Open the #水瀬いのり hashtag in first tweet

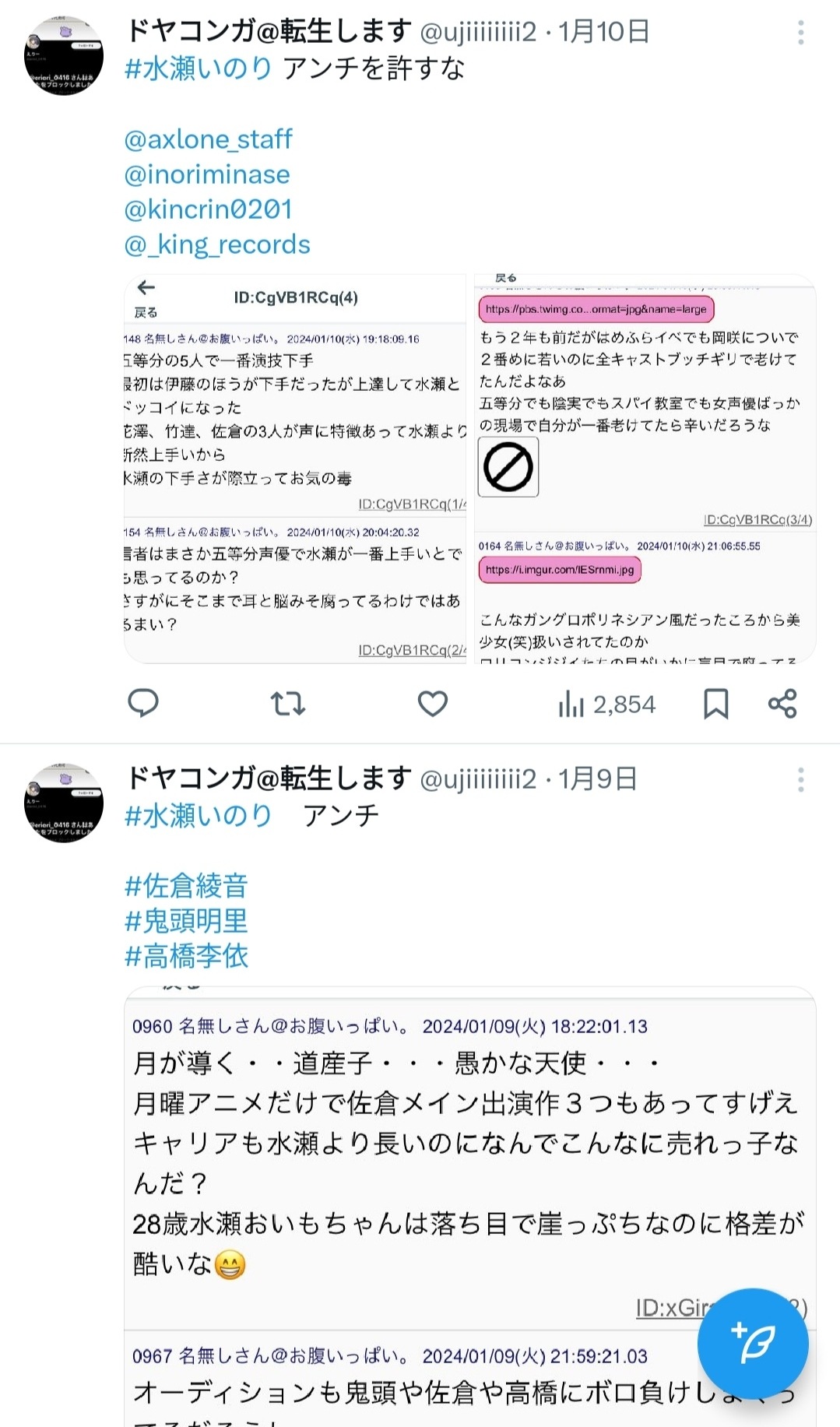(x=199, y=69)
